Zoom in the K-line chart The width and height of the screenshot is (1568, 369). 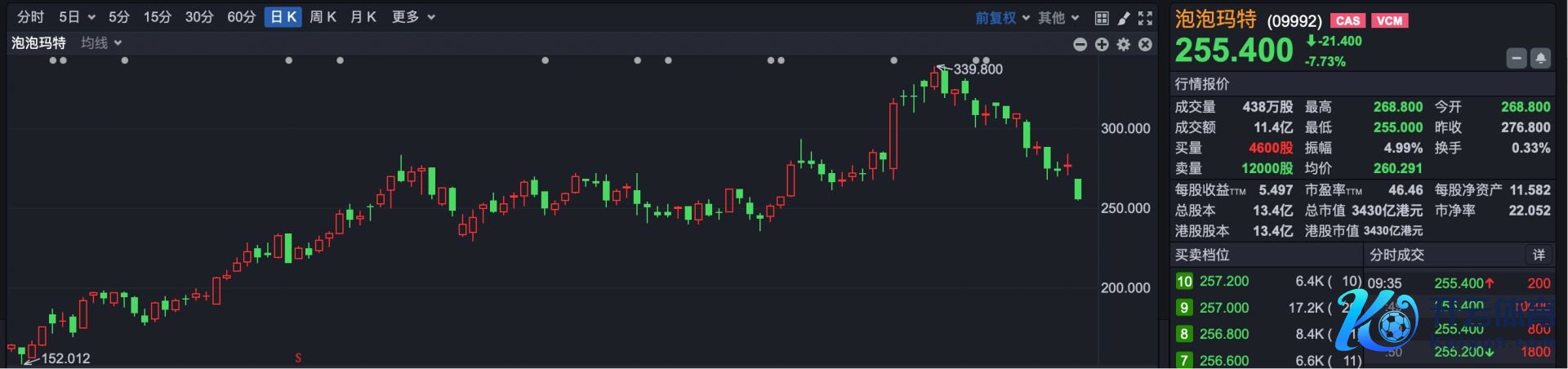(1102, 44)
